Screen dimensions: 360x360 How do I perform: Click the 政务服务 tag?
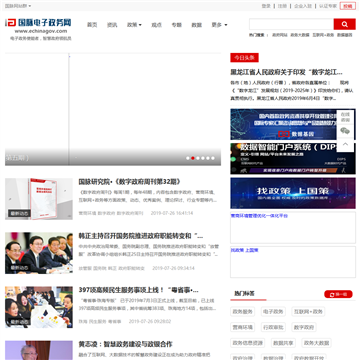click(243, 312)
